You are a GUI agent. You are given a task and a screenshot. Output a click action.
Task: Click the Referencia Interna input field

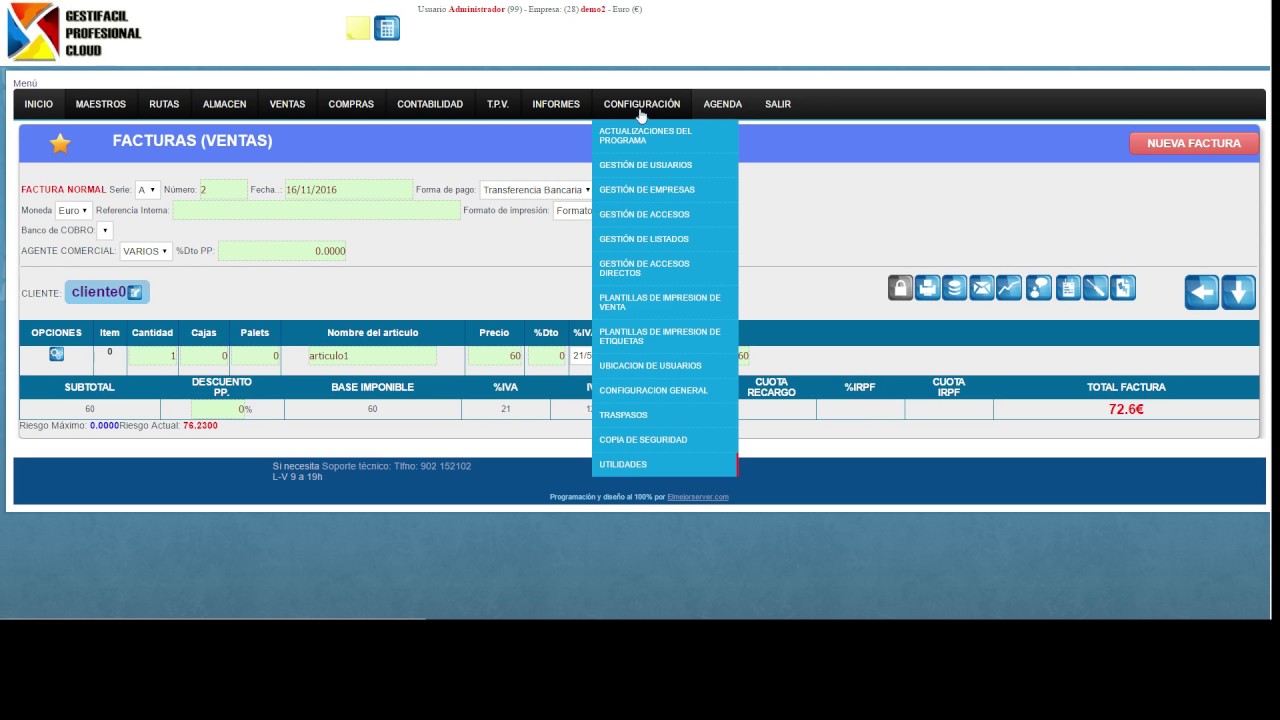pos(317,210)
